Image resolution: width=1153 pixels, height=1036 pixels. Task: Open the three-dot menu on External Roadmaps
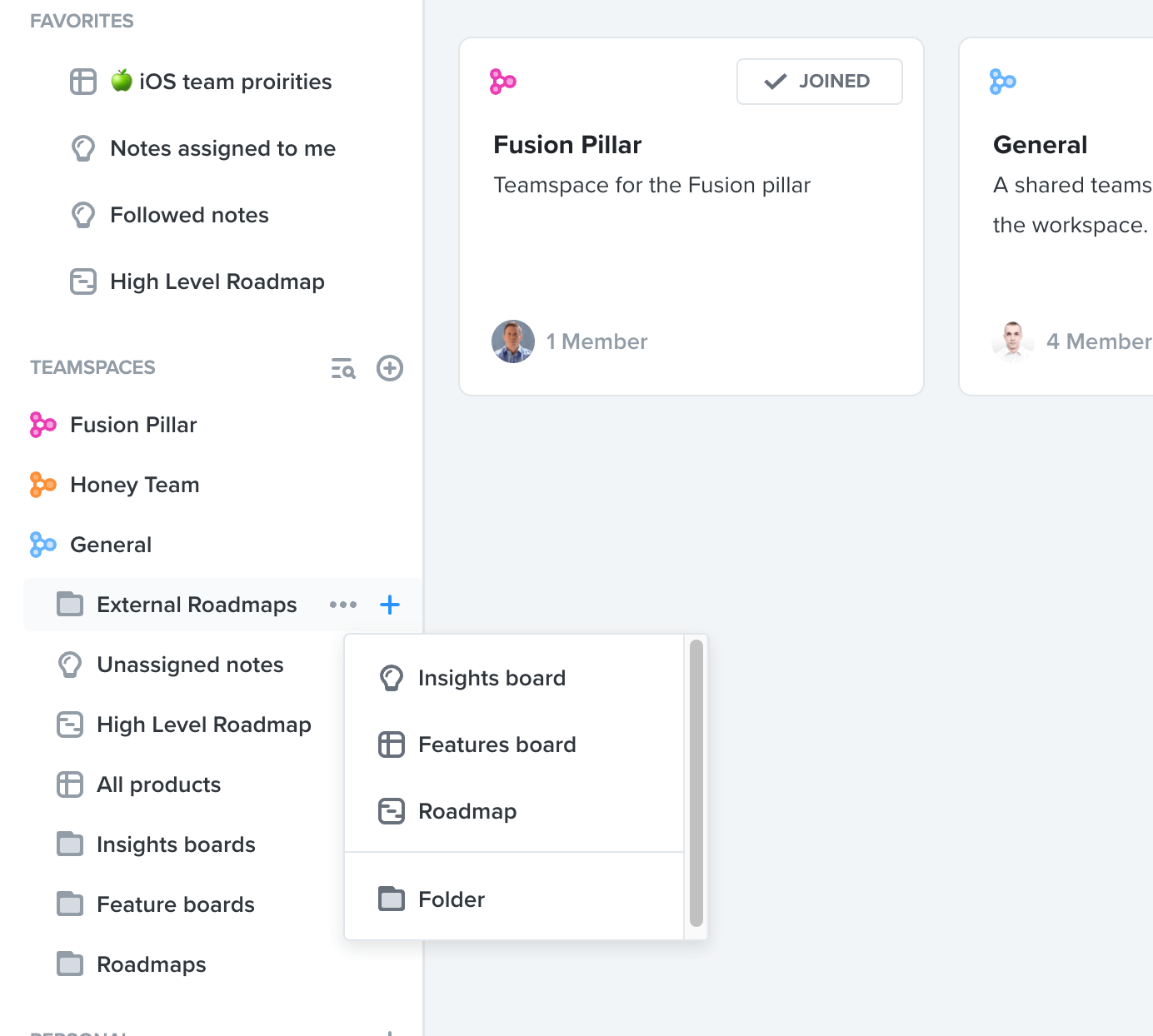click(343, 605)
